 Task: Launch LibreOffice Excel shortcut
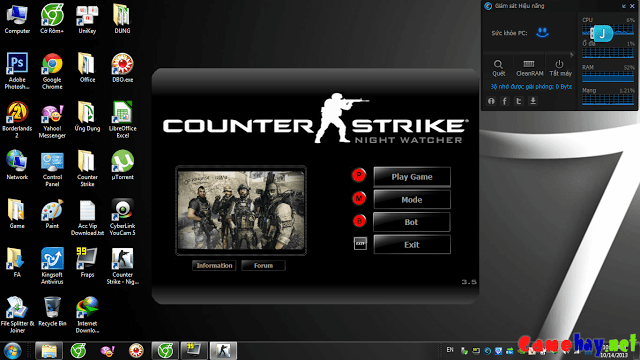[122, 120]
